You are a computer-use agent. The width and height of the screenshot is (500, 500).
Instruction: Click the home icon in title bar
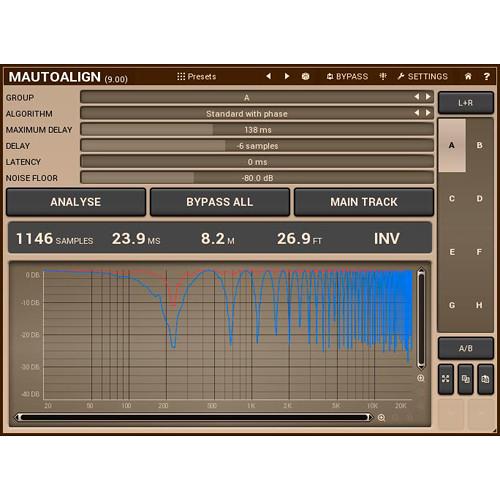[x=468, y=76]
